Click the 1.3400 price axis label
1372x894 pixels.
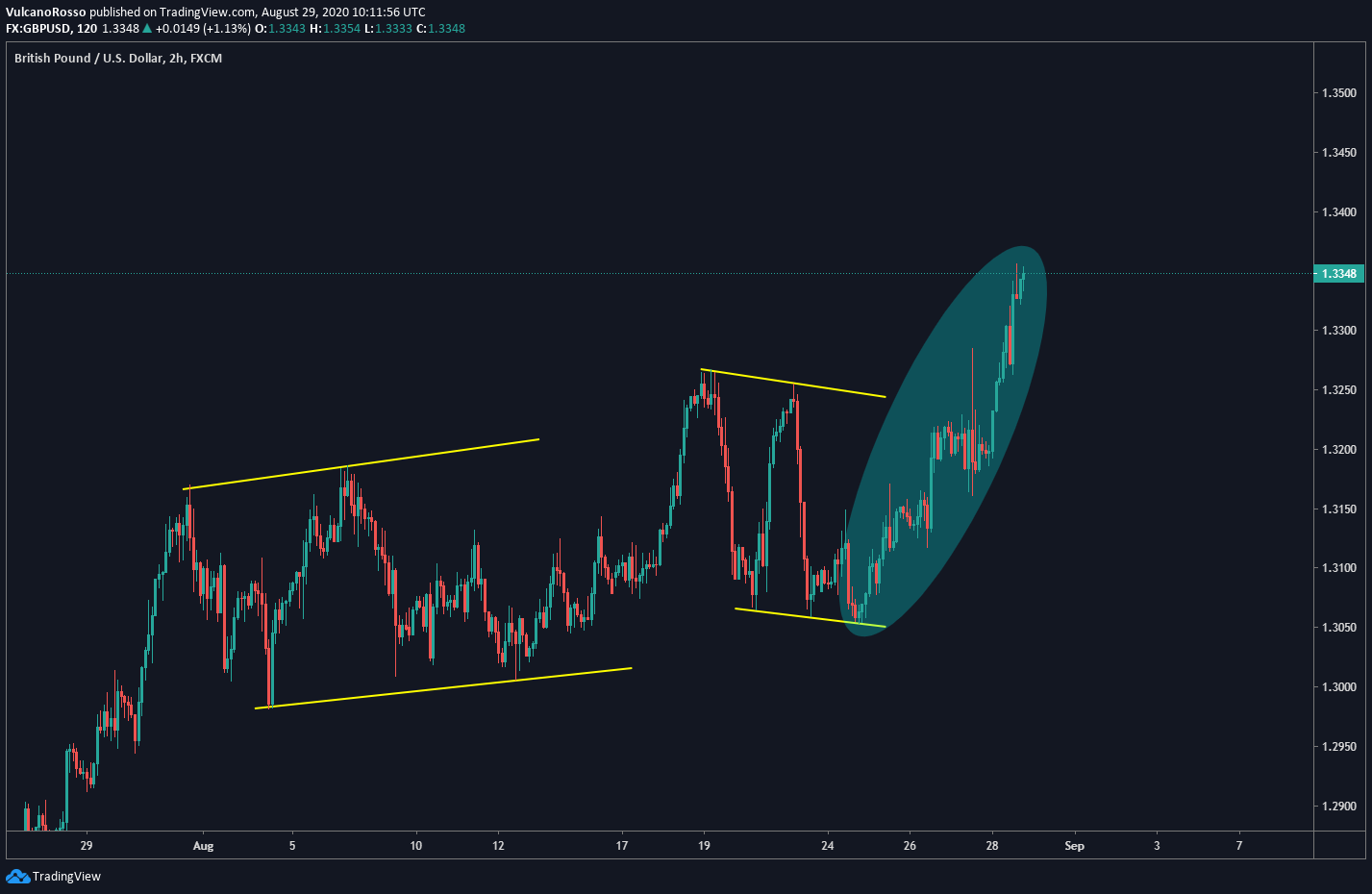pos(1339,212)
